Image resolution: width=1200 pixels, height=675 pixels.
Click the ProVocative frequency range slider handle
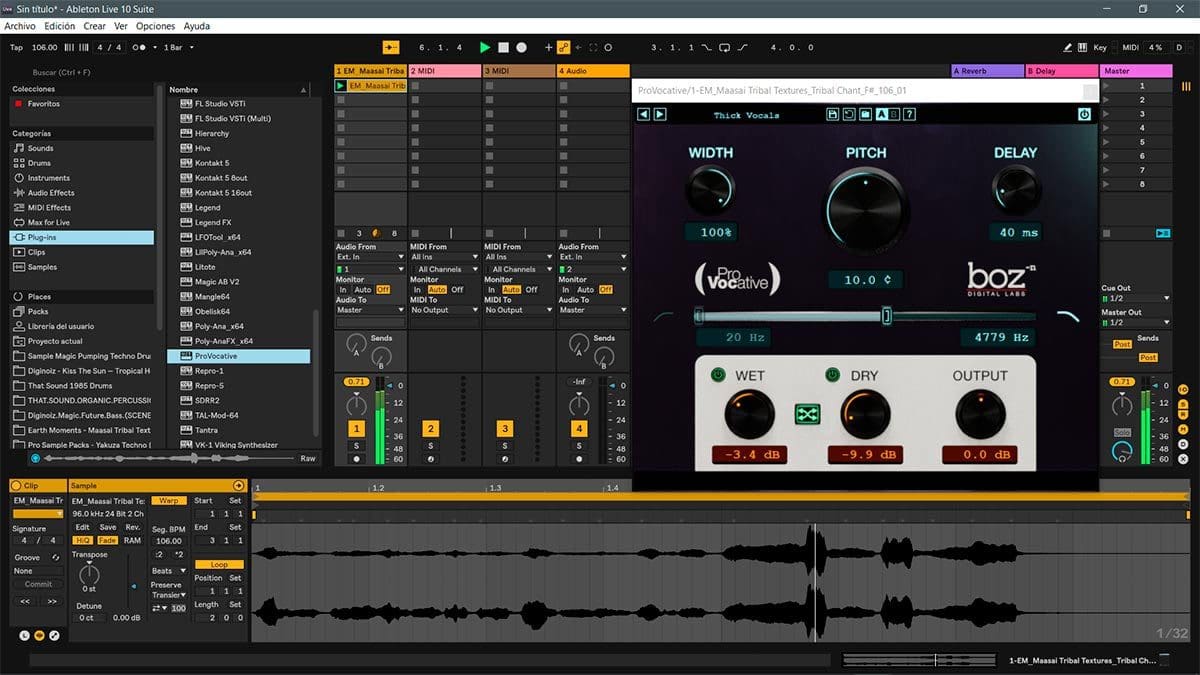(886, 316)
